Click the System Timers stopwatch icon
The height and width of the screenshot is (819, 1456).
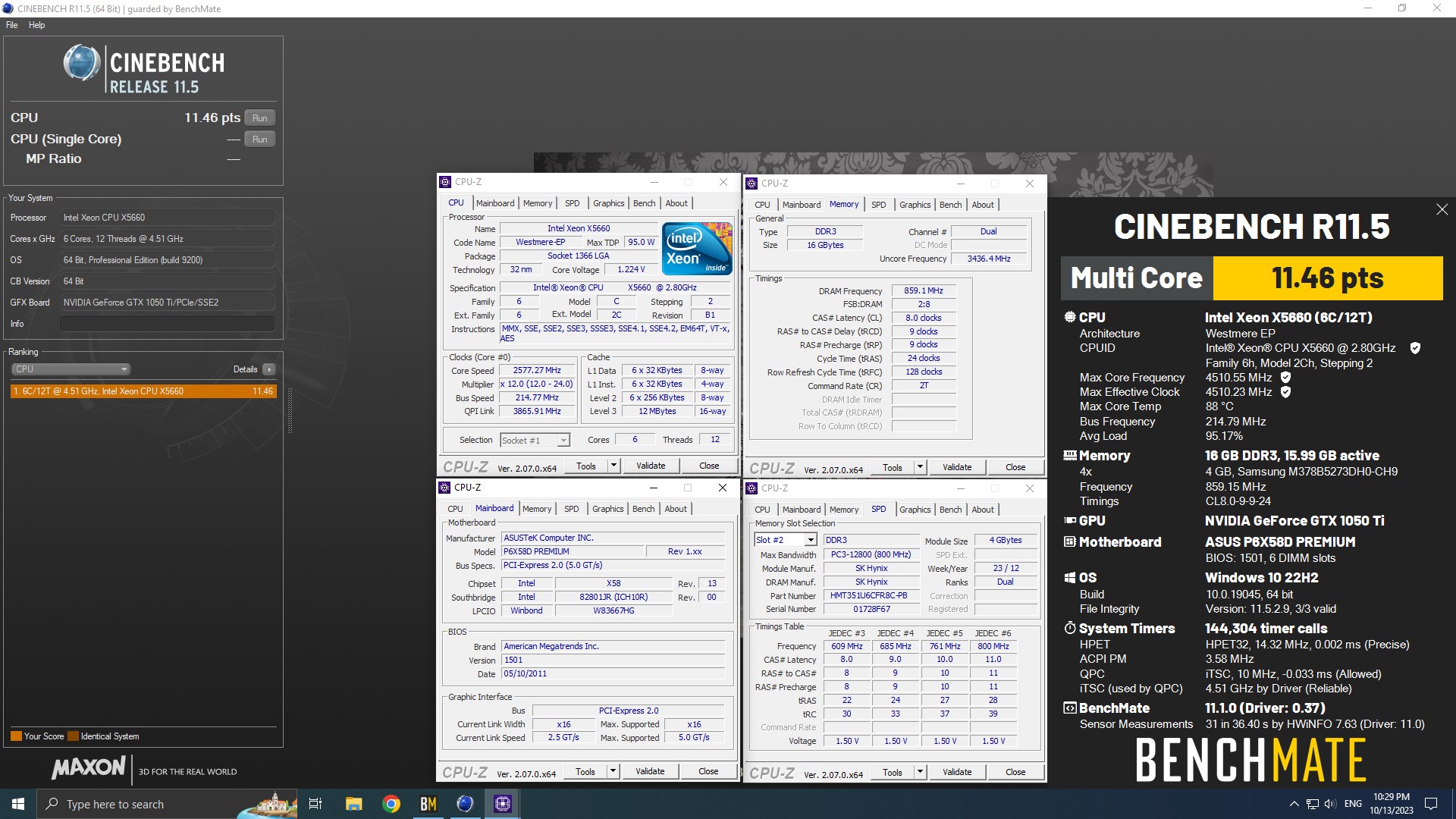(1070, 629)
